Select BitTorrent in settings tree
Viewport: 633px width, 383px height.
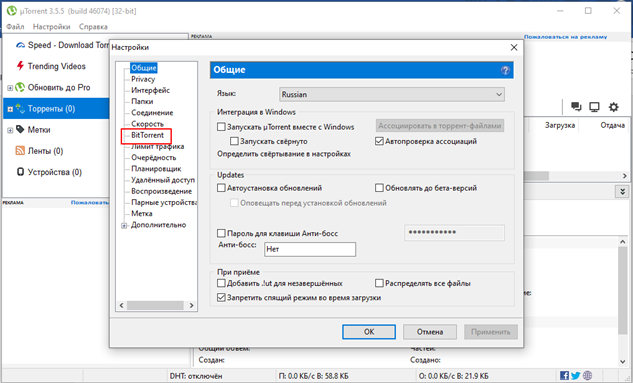(148, 135)
